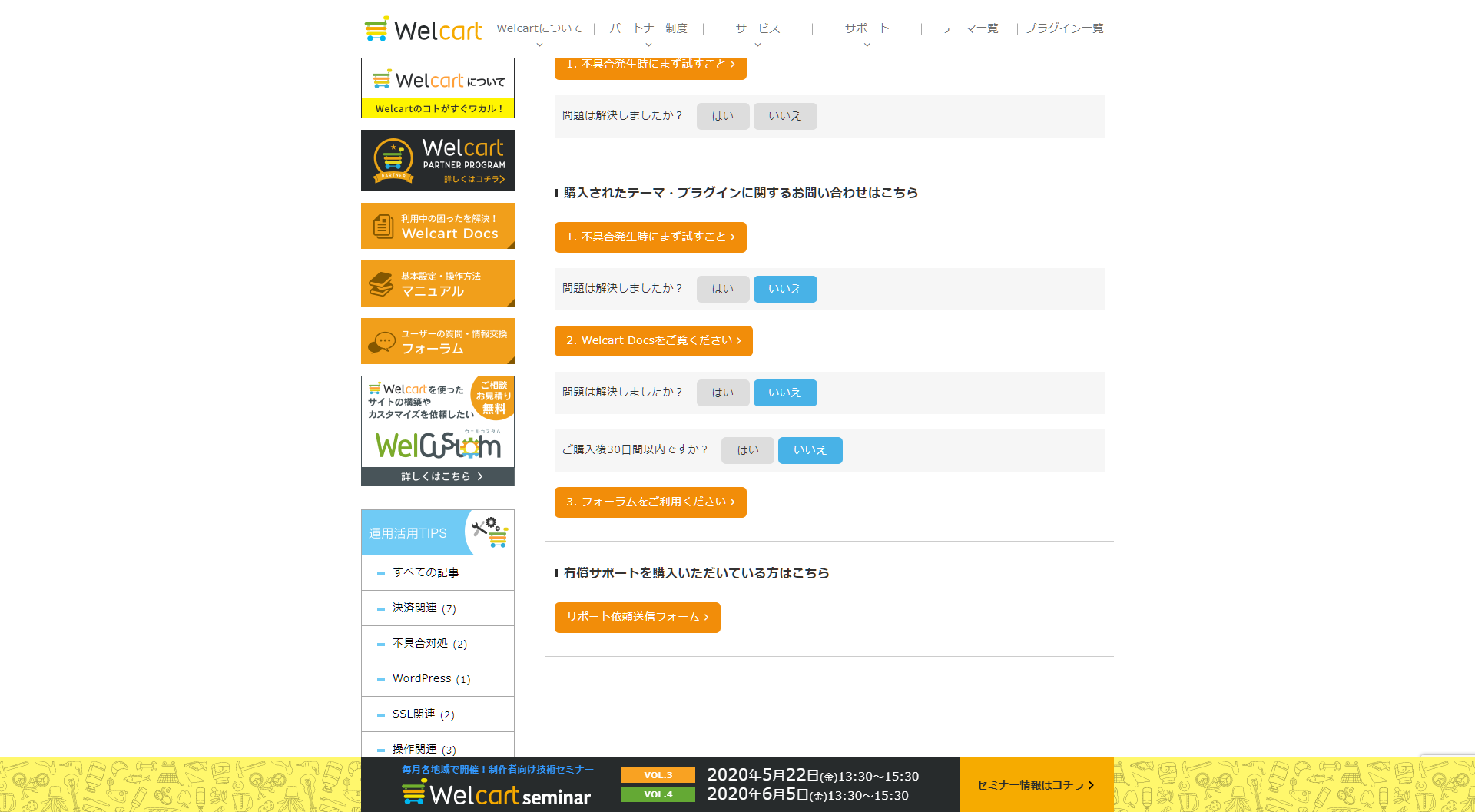Image resolution: width=1475 pixels, height=812 pixels.
Task: Answer いいえ in the topmost question row
Action: pyautogui.click(x=785, y=116)
